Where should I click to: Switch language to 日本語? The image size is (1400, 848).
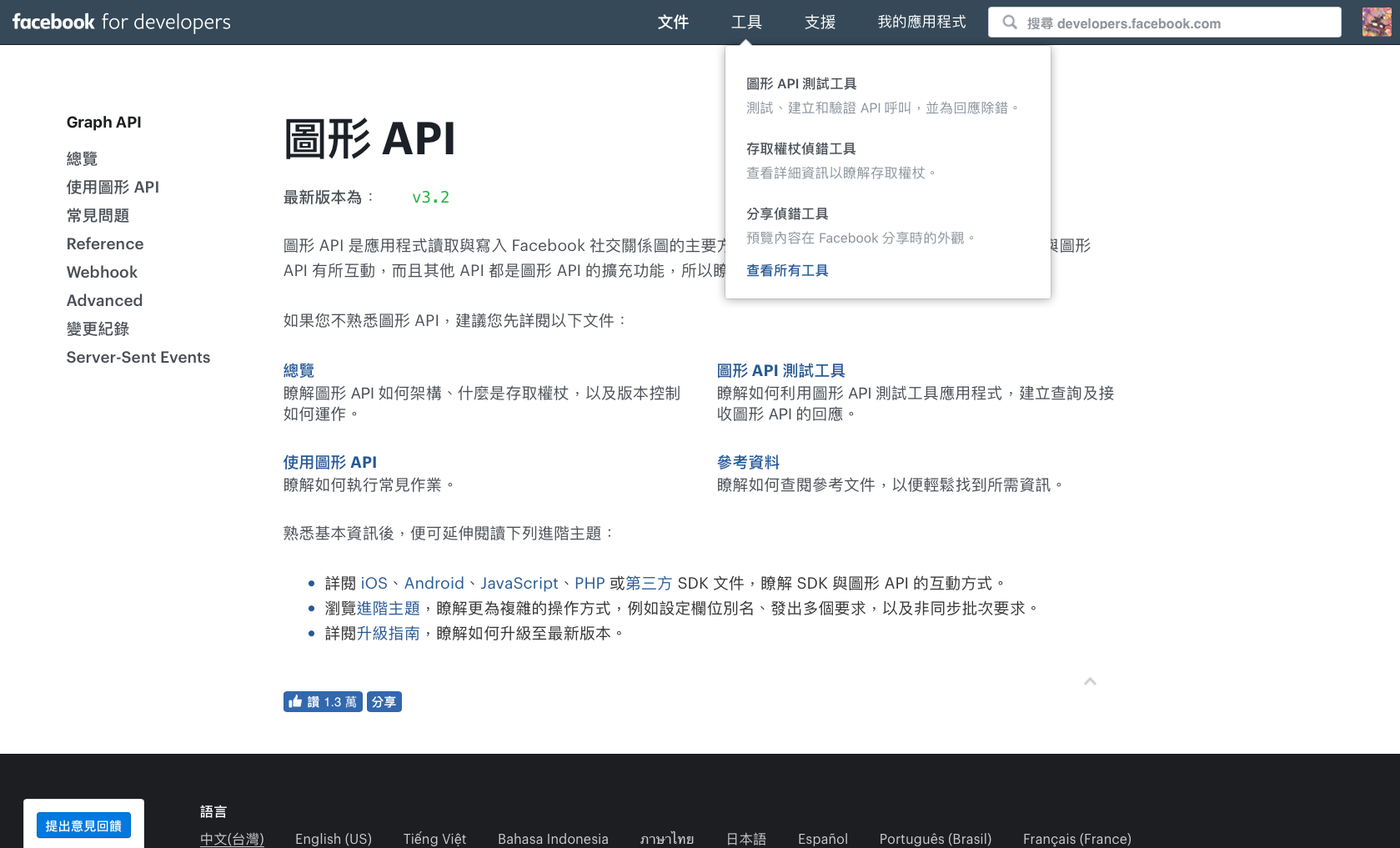[746, 839]
